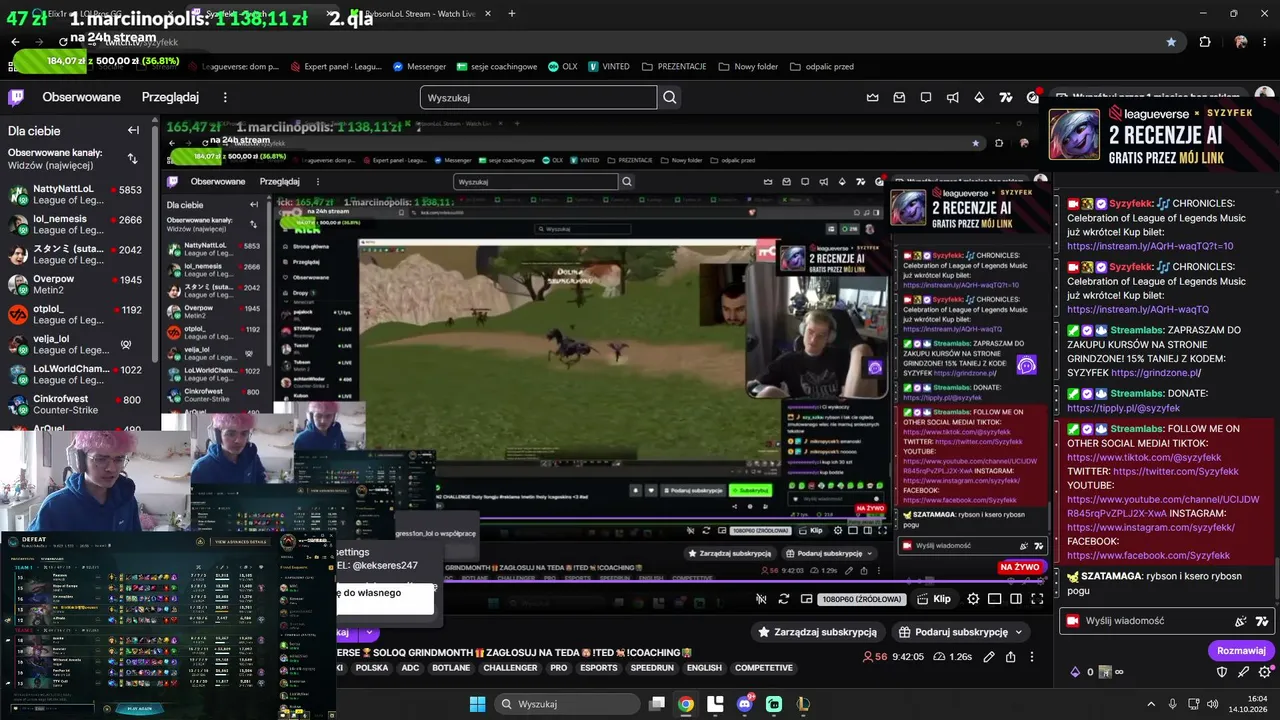Switch to RybsonLoL Stream browser tab
This screenshot has width=1280, height=720.
tap(420, 14)
